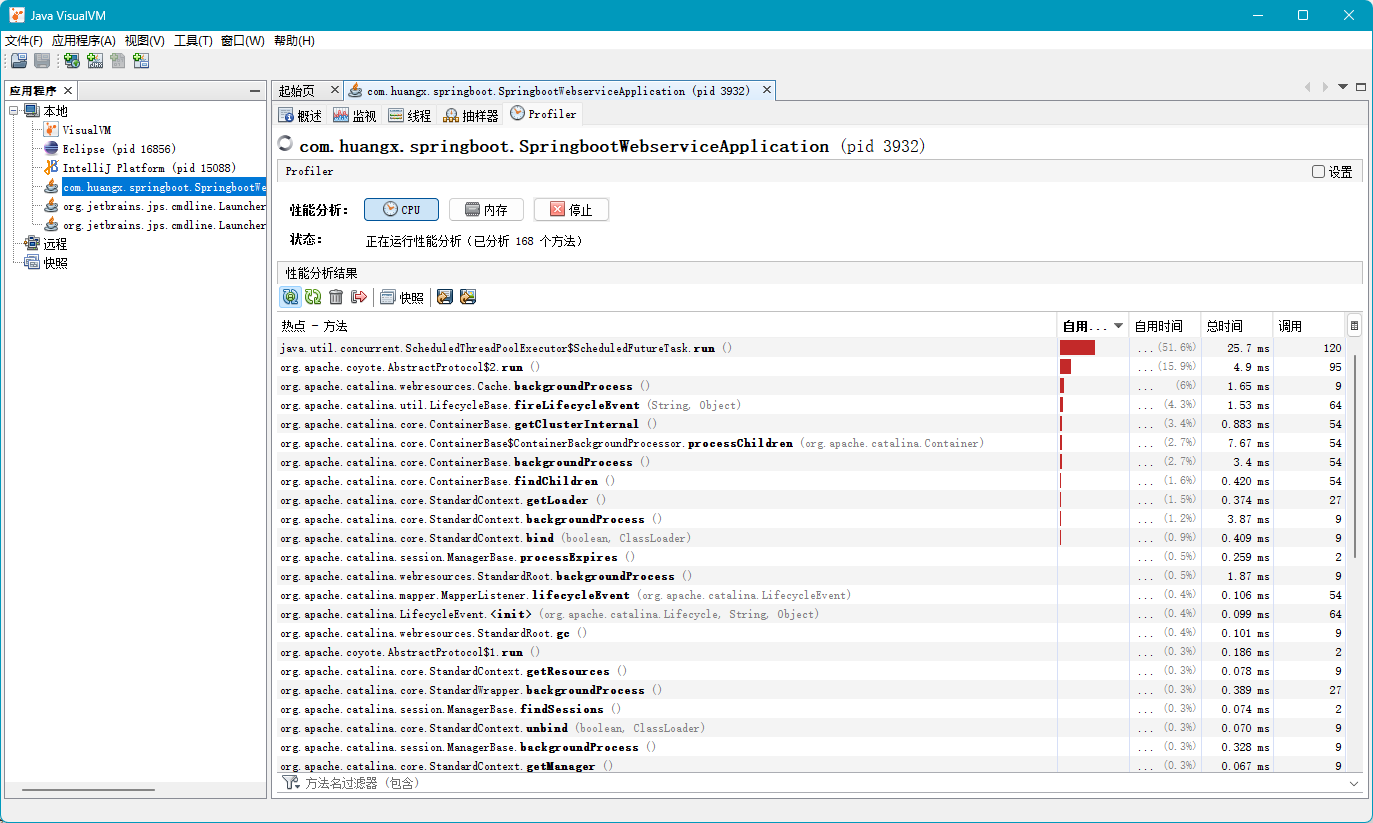Switch to the 线程 tab
The height and width of the screenshot is (823, 1373).
pos(409,116)
